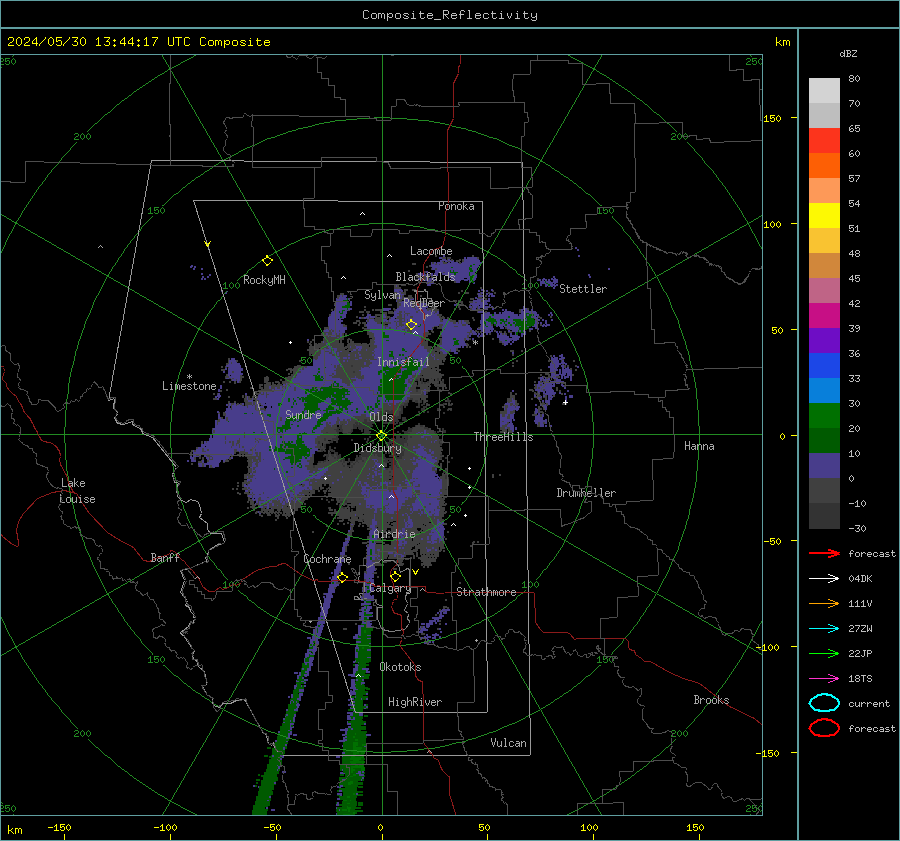Click the Sundre city label
This screenshot has width=900, height=841.
pos(303,414)
